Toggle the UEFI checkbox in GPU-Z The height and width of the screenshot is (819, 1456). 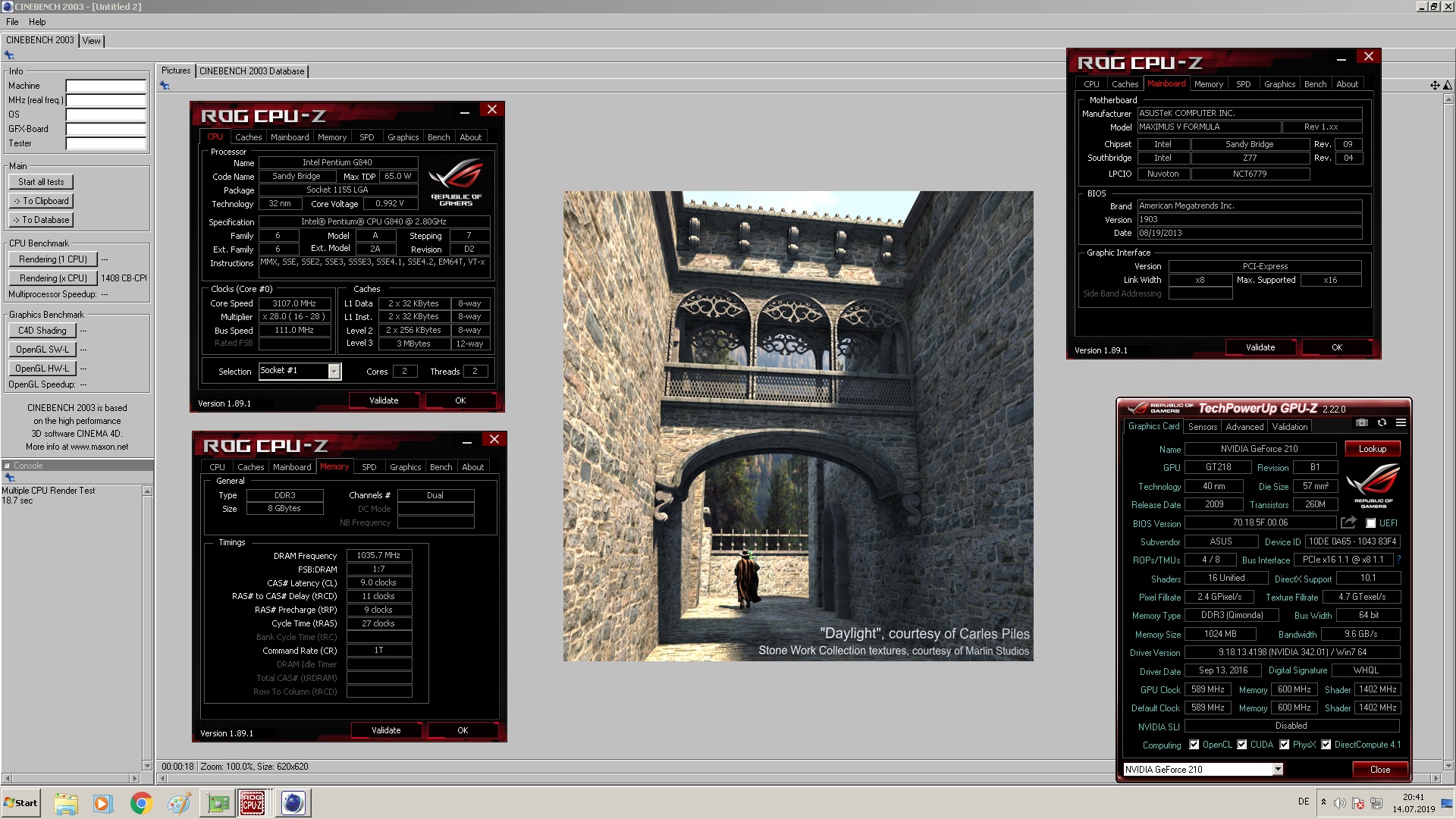(x=1370, y=523)
